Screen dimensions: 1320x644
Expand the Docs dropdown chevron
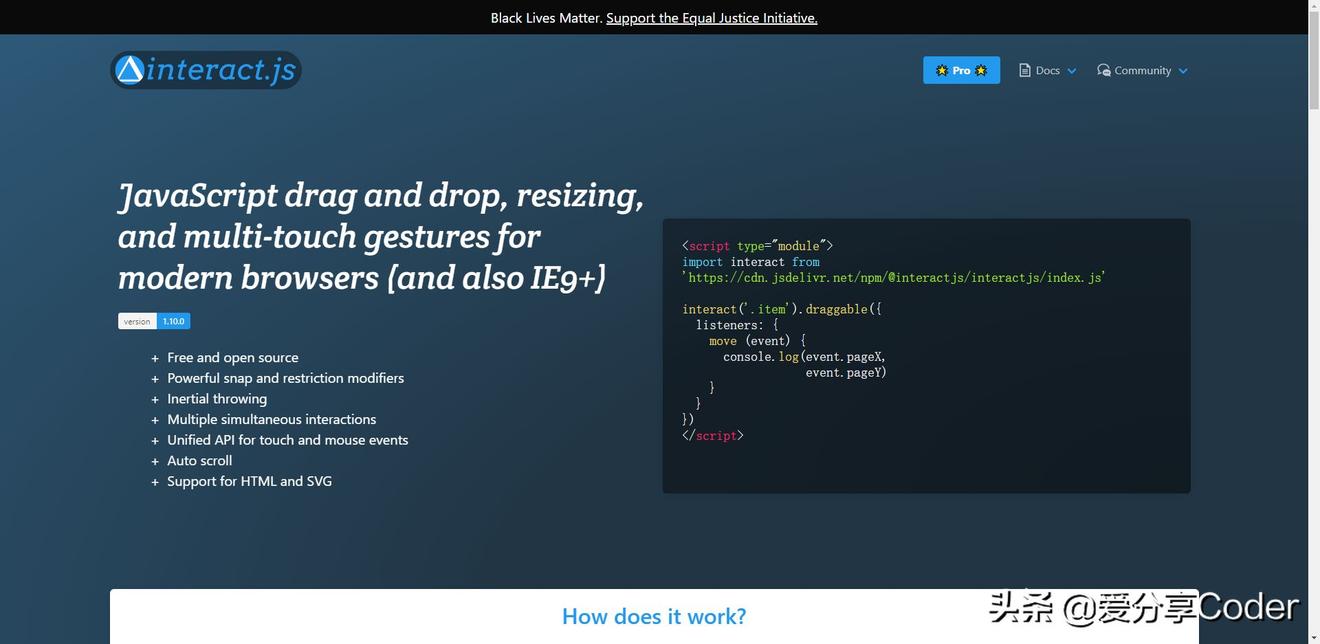tap(1072, 71)
